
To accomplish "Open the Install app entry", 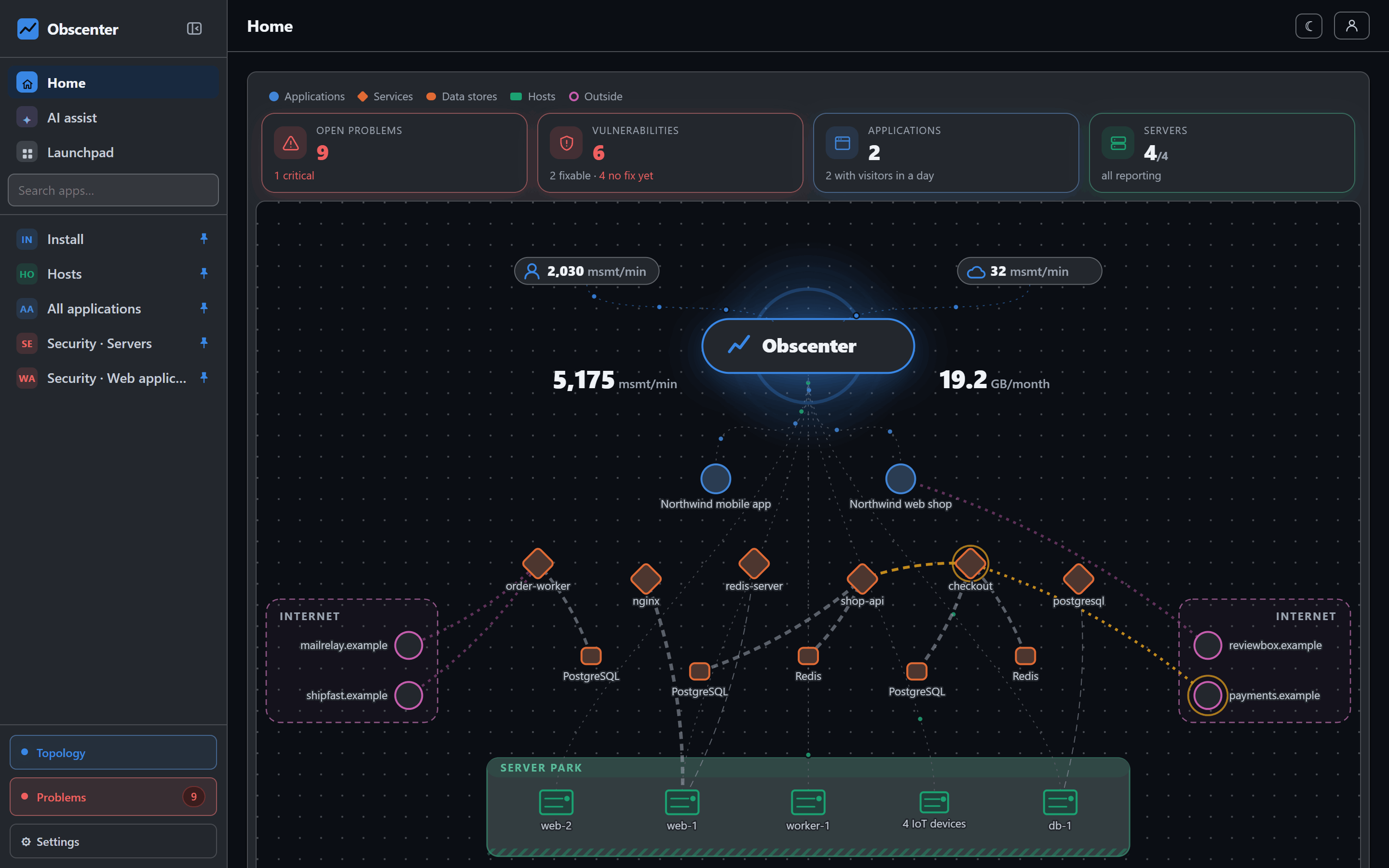I will click(113, 239).
